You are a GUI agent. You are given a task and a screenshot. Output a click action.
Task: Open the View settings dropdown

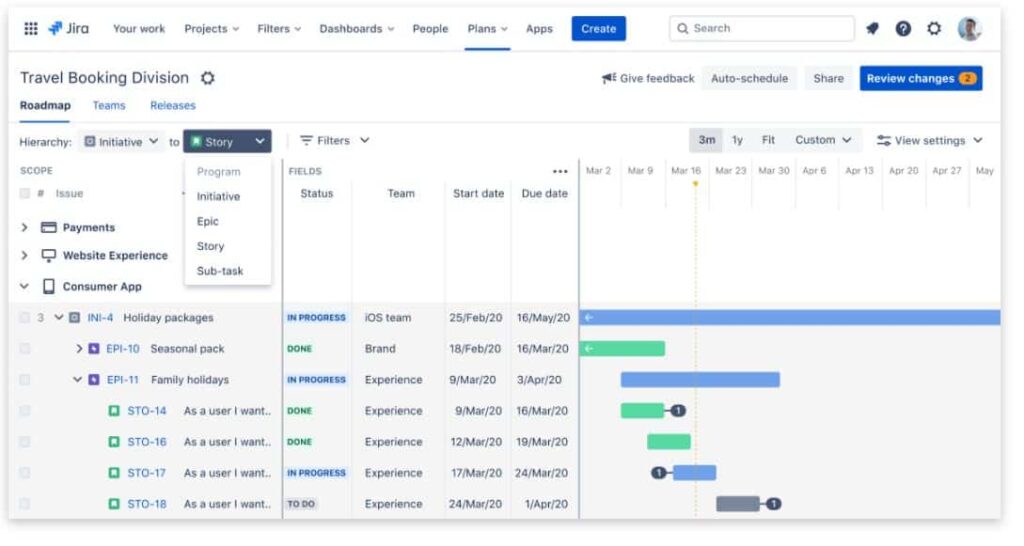click(929, 140)
